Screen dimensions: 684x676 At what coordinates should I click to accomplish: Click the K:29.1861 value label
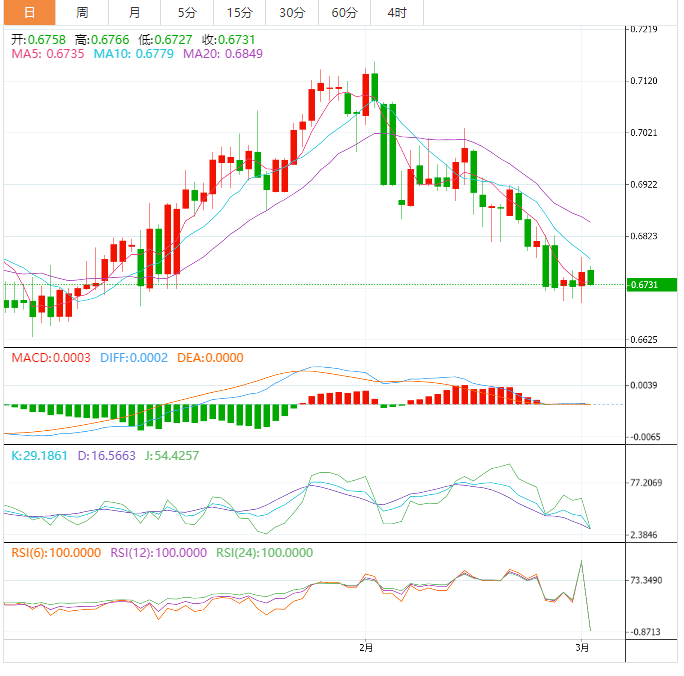39,456
